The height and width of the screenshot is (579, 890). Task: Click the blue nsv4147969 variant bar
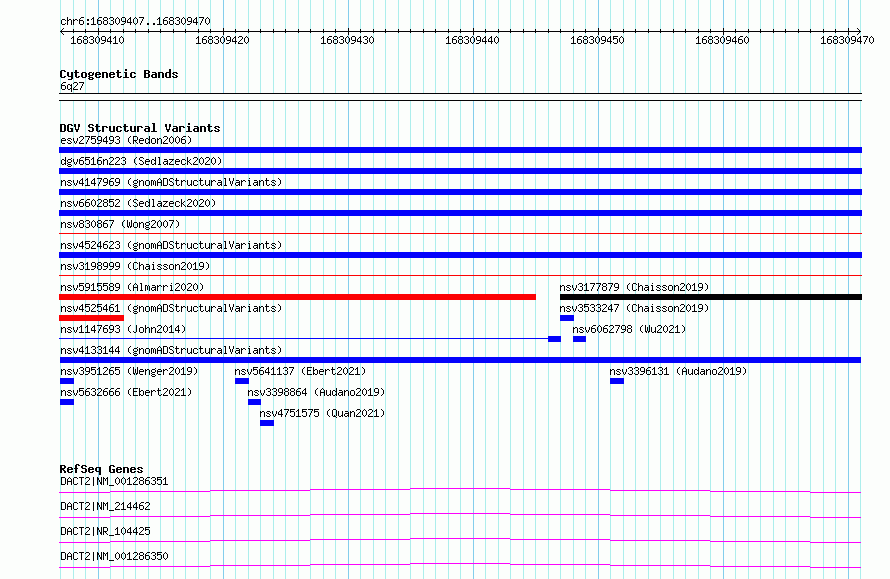[x=460, y=192]
